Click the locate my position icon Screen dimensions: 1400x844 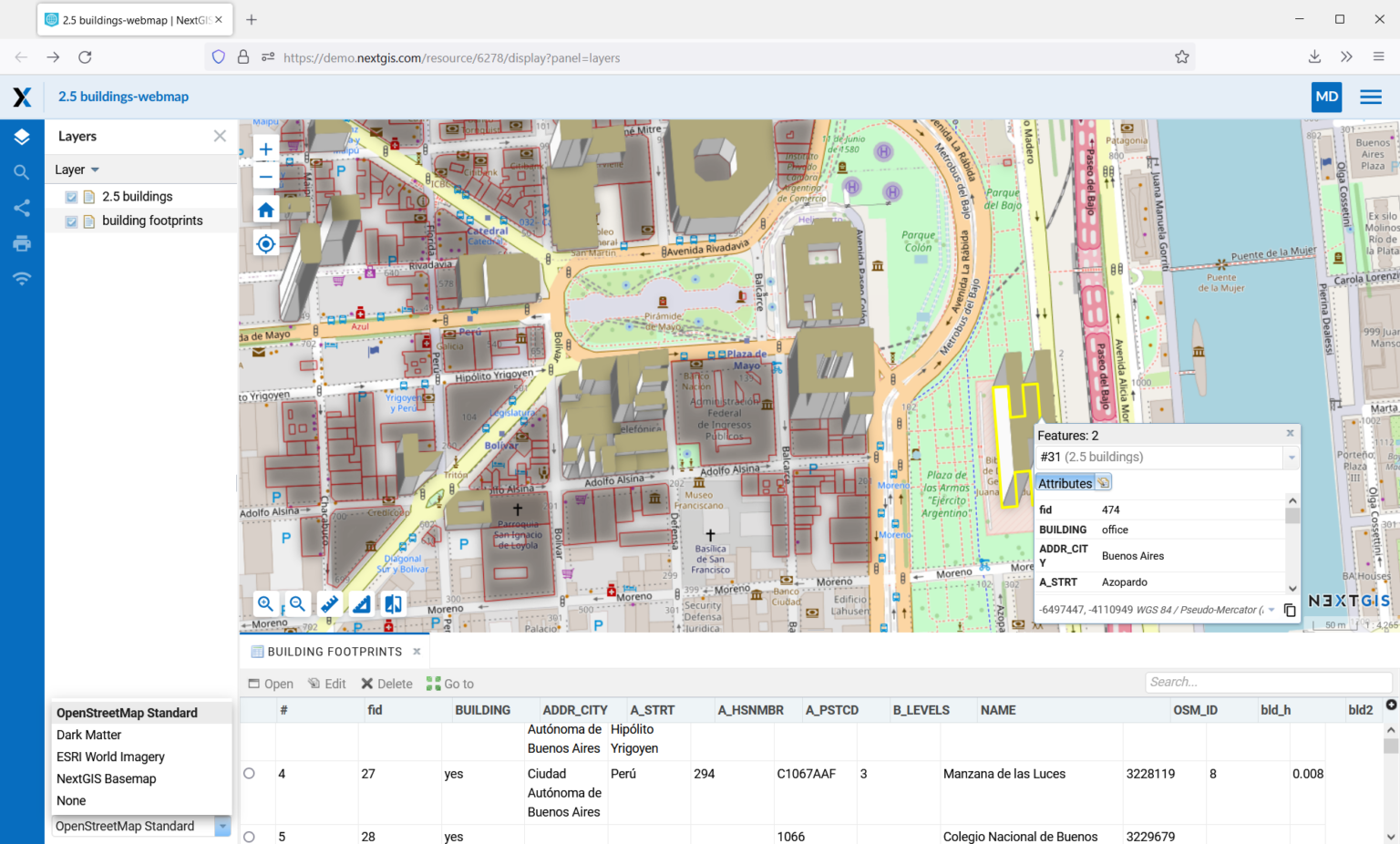pos(265,244)
